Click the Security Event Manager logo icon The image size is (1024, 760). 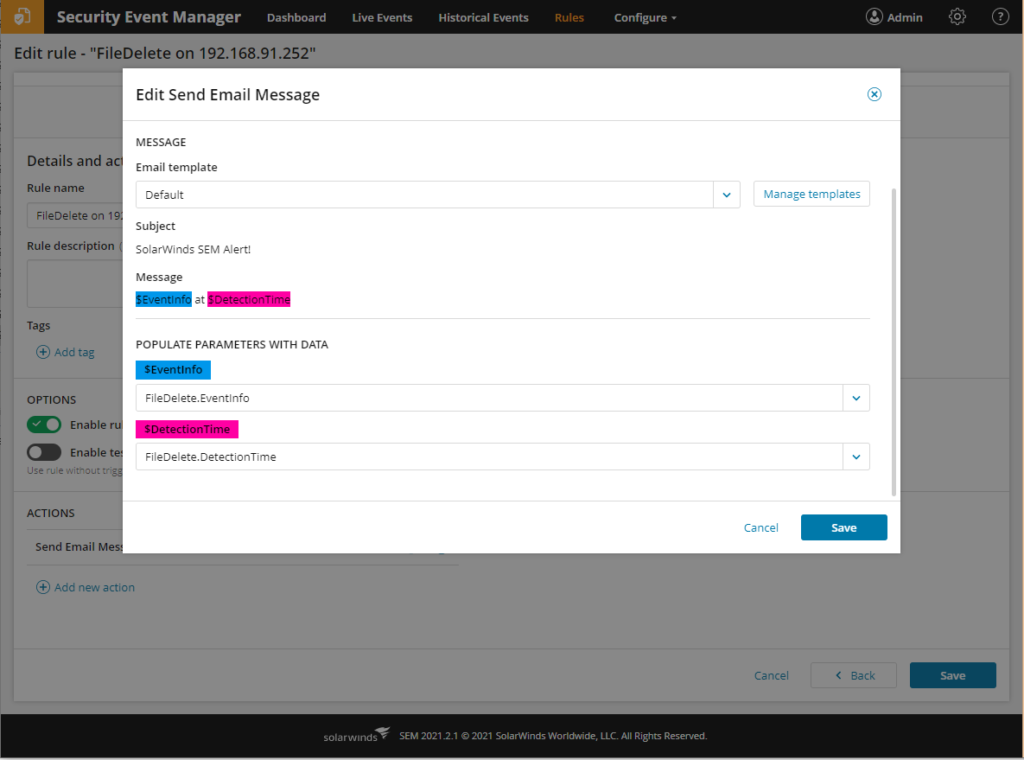(x=22, y=16)
